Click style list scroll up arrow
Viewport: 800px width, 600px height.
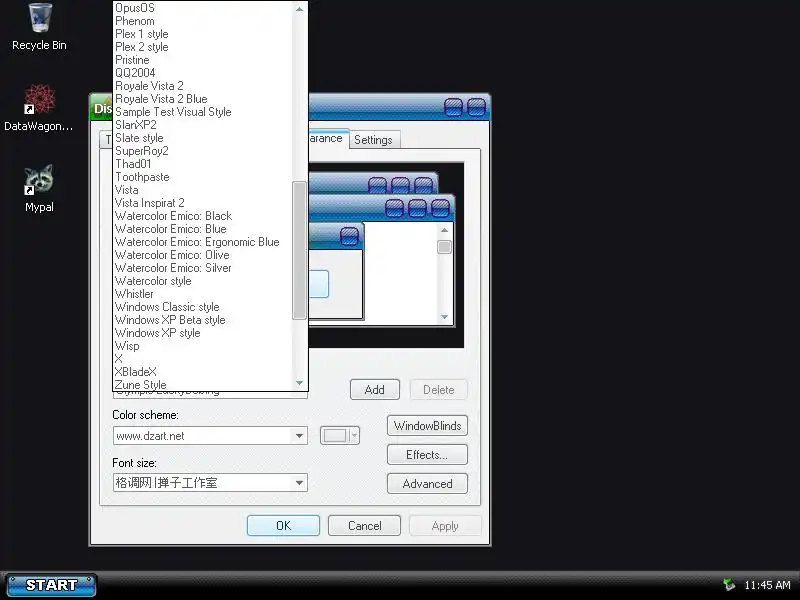[299, 9]
